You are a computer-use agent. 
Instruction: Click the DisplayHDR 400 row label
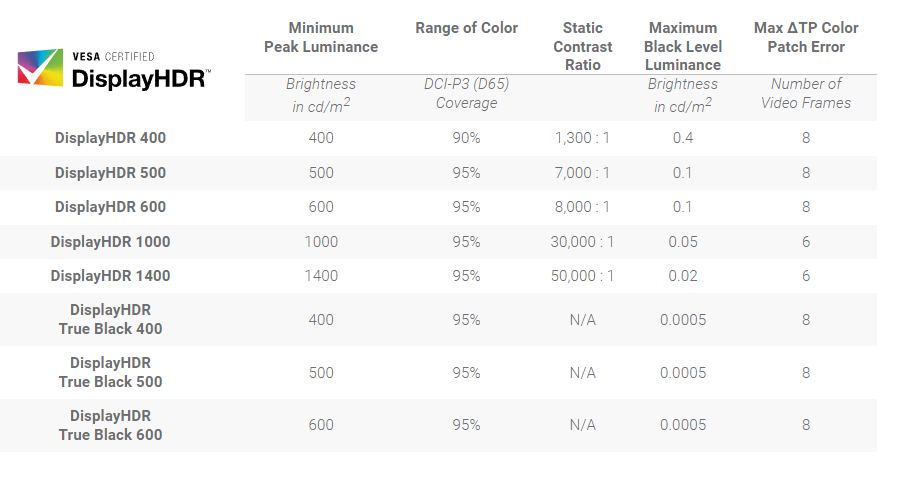(x=110, y=138)
